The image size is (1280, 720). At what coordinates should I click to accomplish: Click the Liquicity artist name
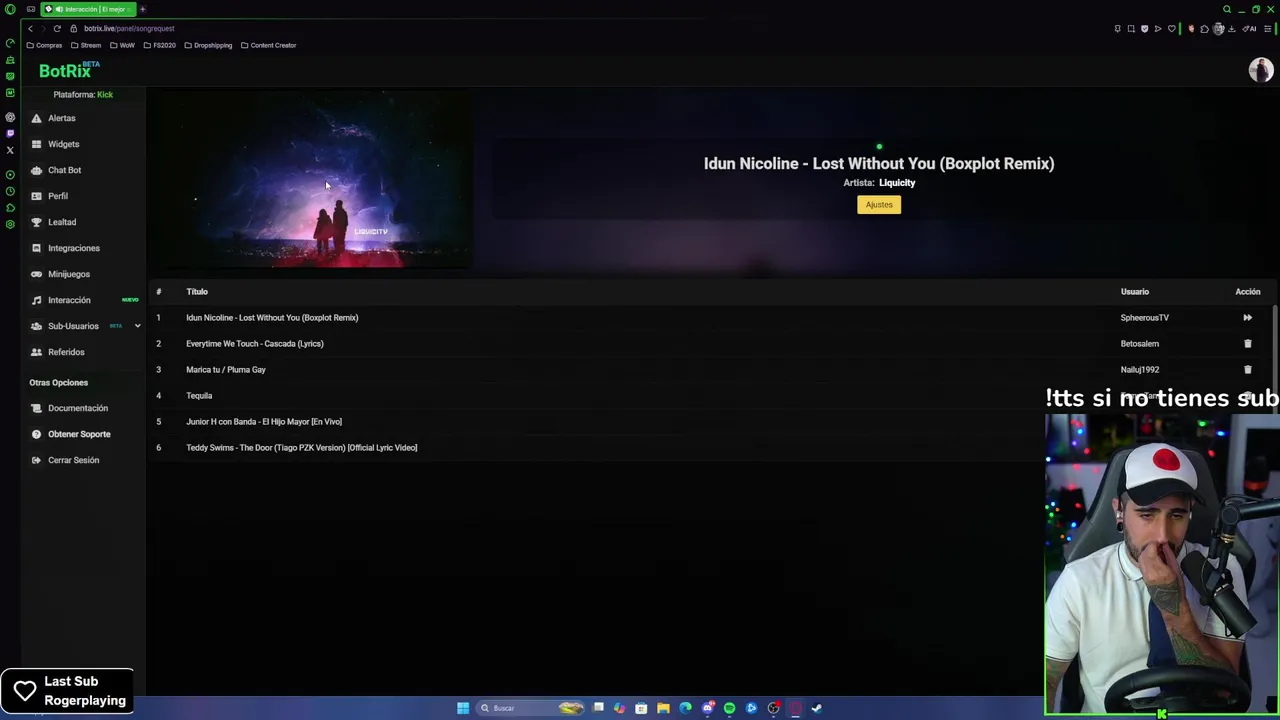(x=897, y=183)
